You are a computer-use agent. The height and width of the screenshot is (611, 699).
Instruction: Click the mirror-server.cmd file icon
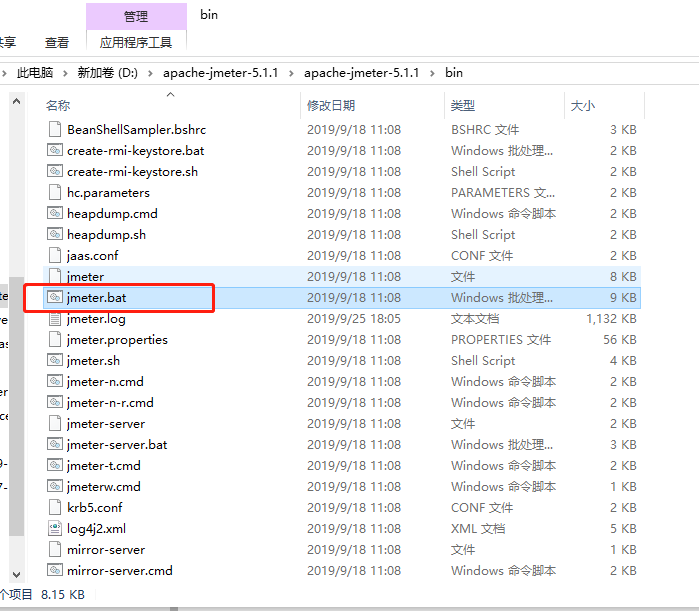[55, 570]
